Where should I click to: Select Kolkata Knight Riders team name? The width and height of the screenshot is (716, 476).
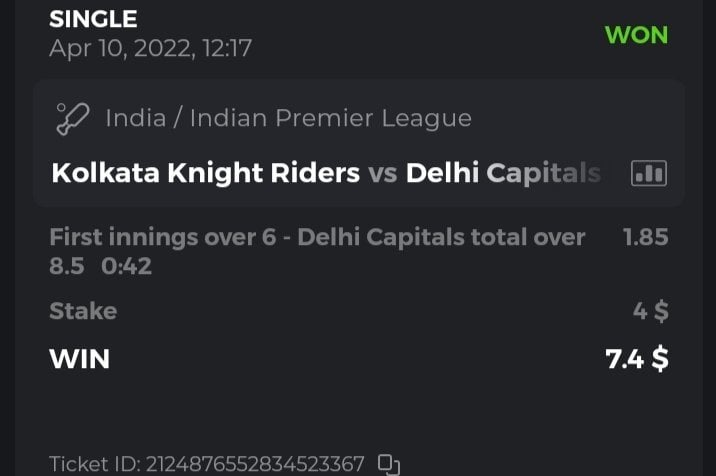point(205,173)
